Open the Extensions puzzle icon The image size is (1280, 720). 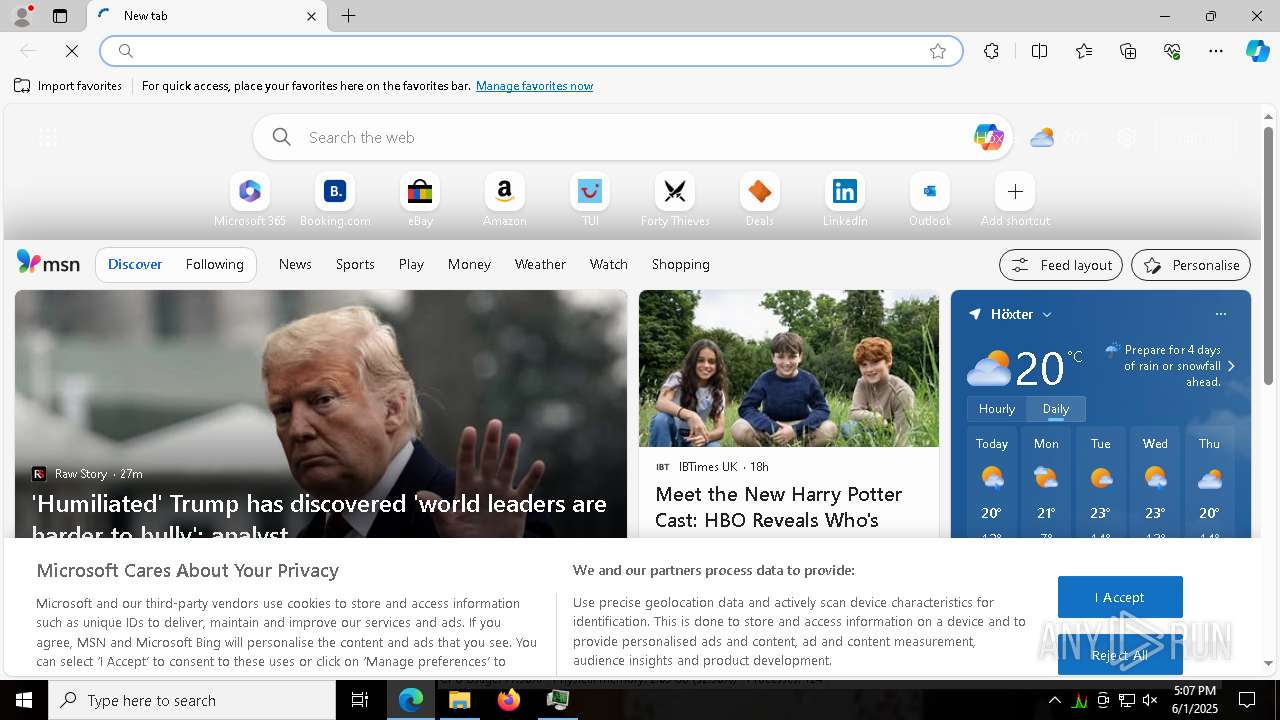(x=991, y=51)
